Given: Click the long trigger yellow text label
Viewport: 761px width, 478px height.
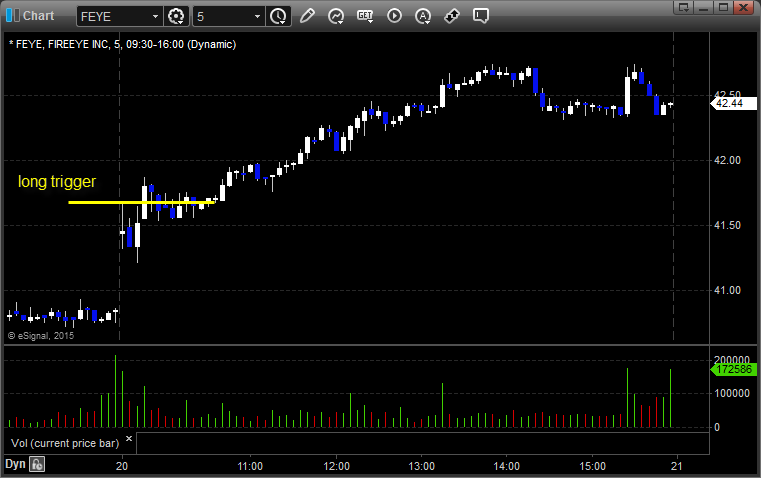Looking at the screenshot, I should pos(57,181).
